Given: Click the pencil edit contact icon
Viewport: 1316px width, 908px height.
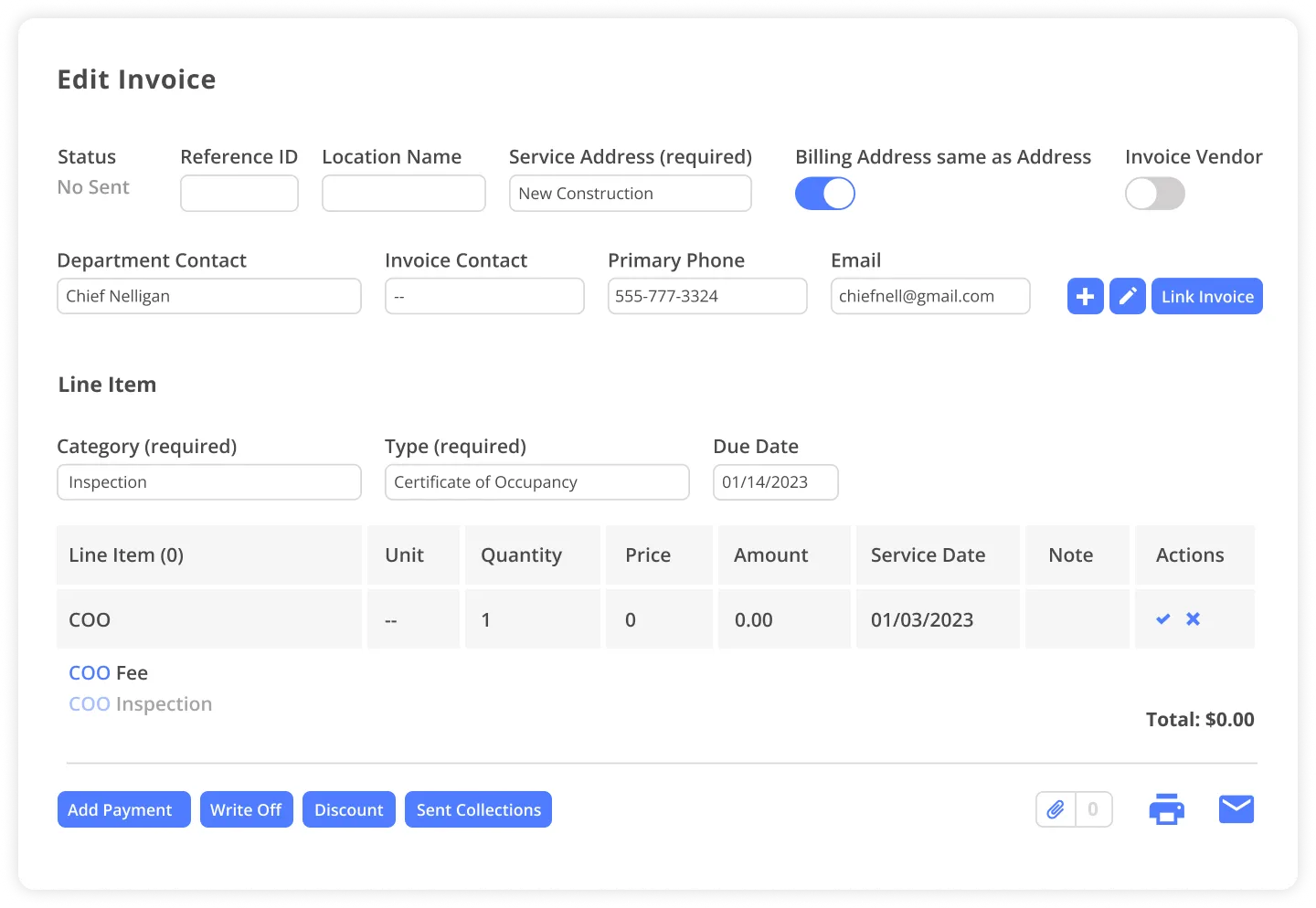Looking at the screenshot, I should pyautogui.click(x=1128, y=296).
